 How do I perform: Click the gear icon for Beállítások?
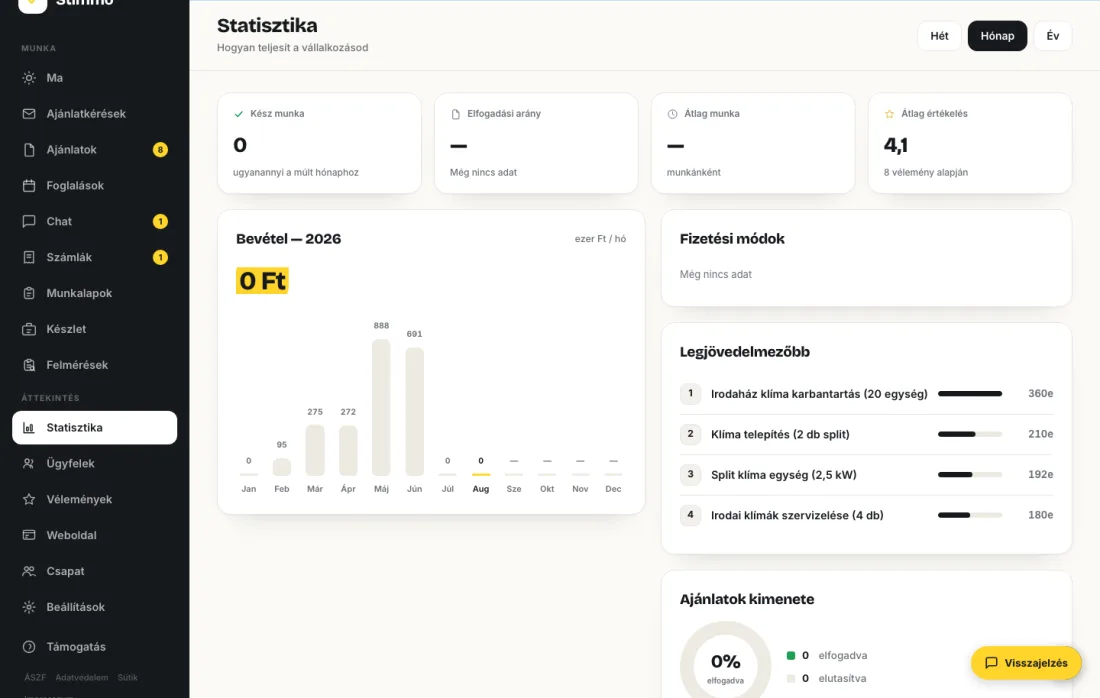pos(29,607)
